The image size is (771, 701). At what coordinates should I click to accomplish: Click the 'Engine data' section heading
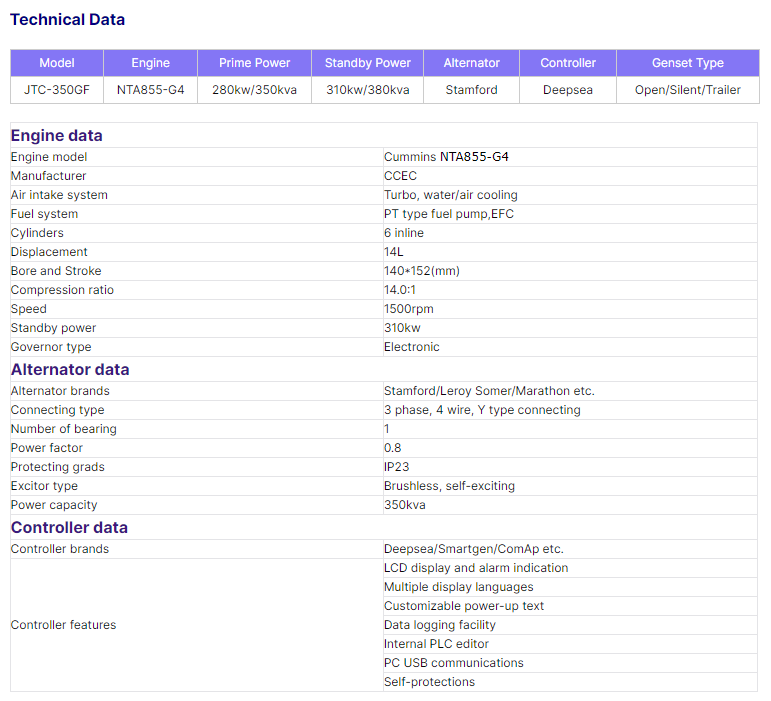57,136
